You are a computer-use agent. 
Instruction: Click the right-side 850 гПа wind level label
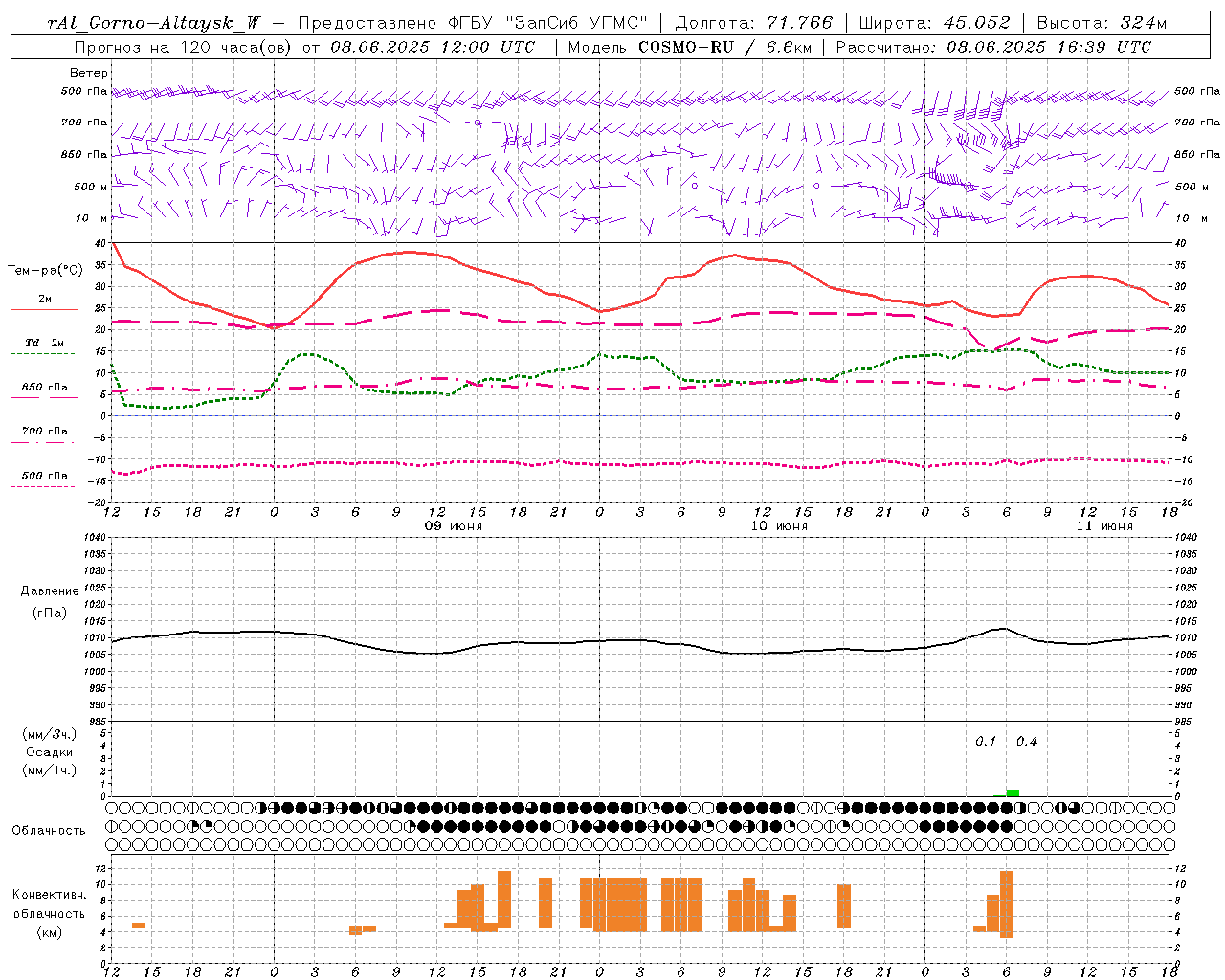pos(1197,154)
